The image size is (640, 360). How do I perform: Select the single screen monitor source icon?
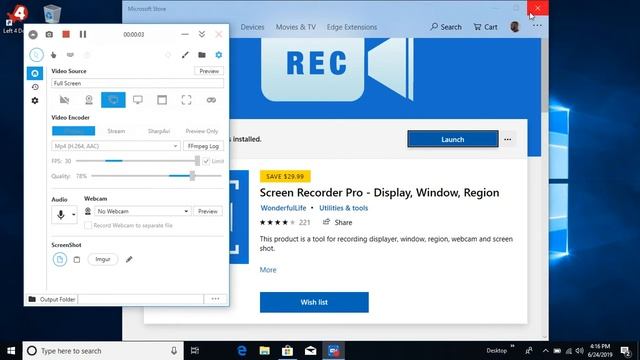click(138, 100)
